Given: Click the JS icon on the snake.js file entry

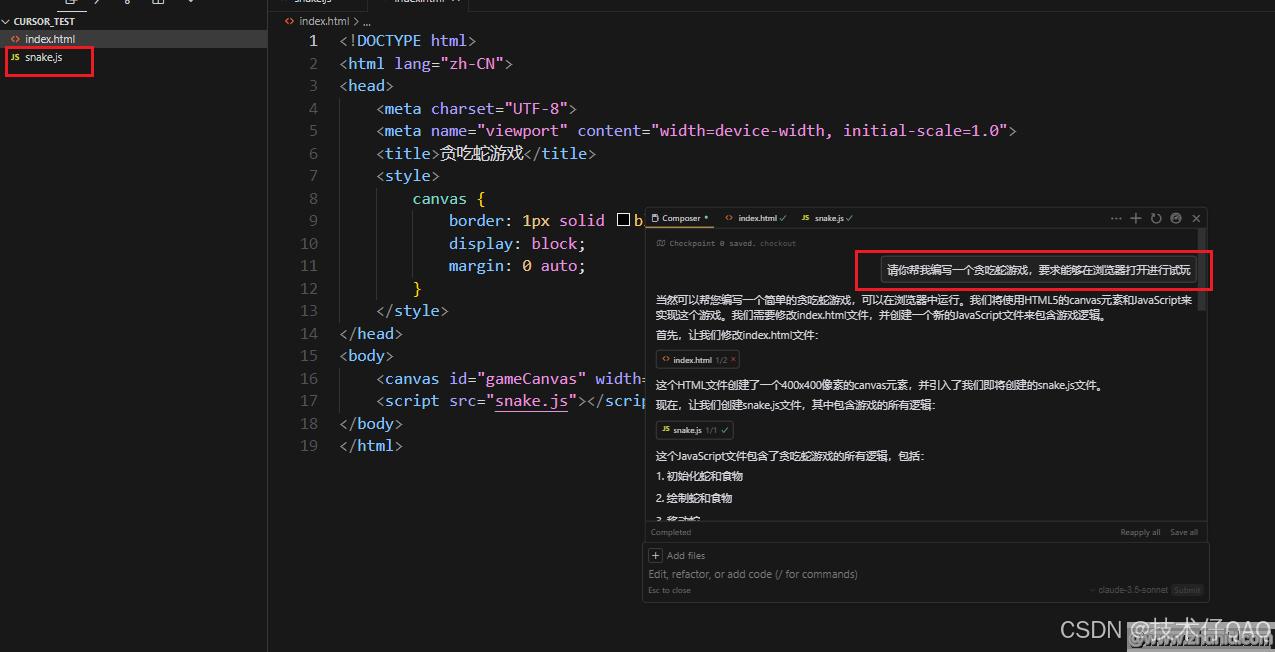Looking at the screenshot, I should coord(14,57).
